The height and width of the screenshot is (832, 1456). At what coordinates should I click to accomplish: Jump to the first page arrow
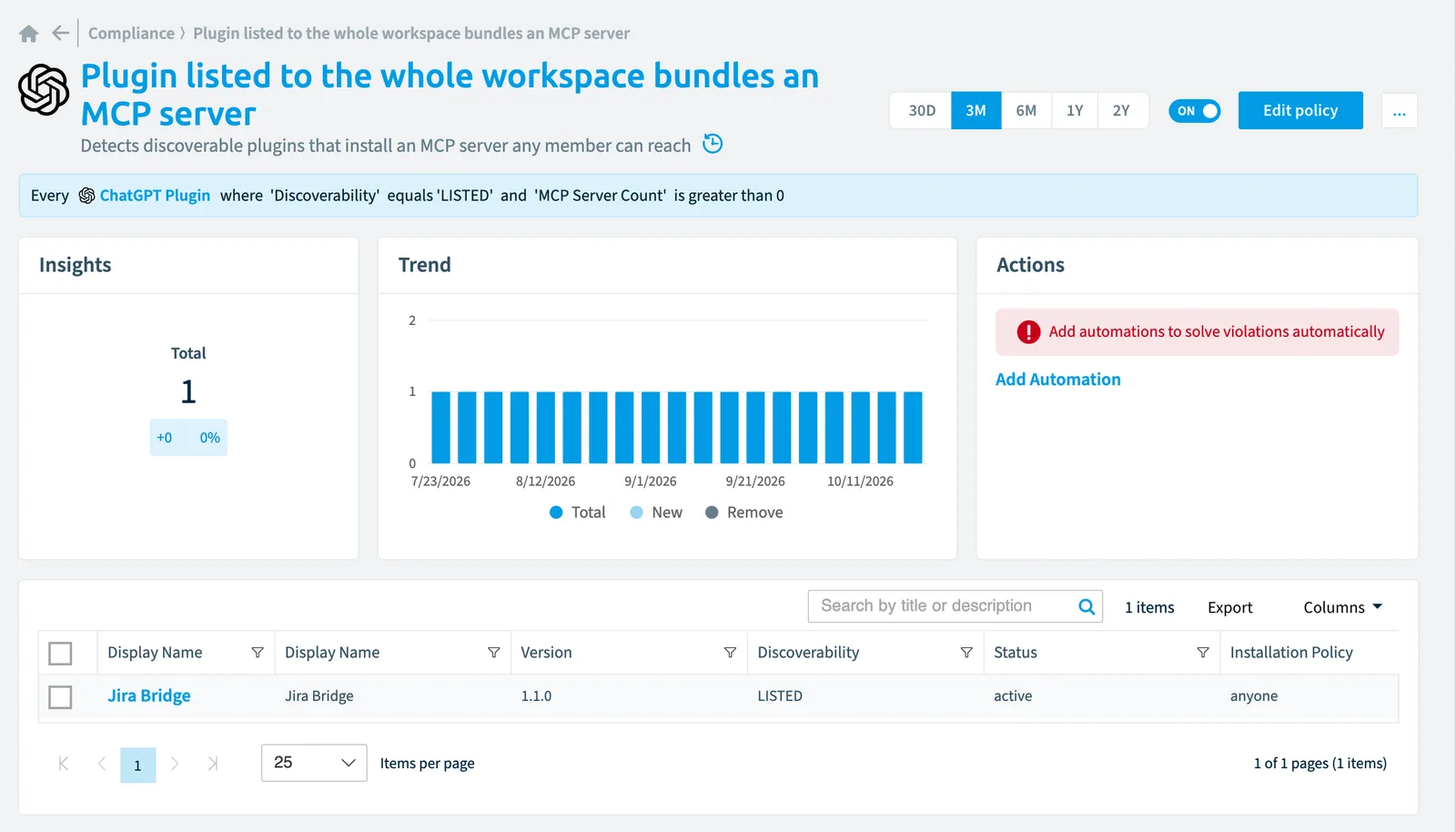(x=64, y=764)
